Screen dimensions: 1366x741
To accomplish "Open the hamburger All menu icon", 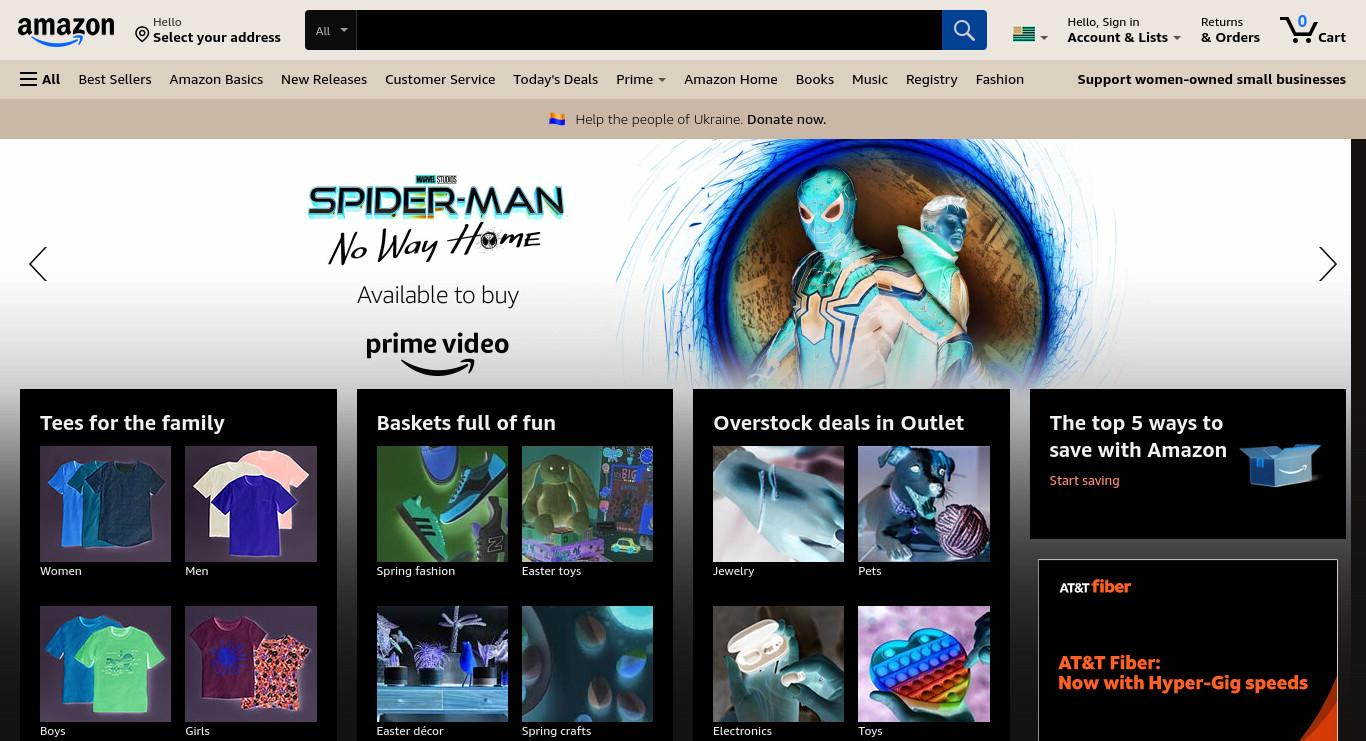I will click(28, 79).
